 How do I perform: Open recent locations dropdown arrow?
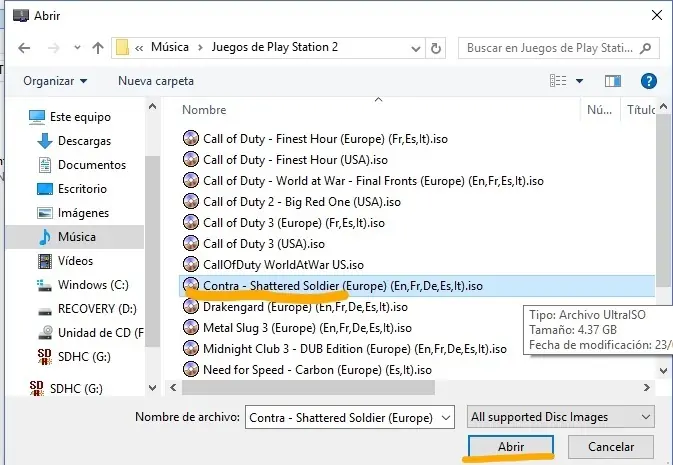[77, 48]
